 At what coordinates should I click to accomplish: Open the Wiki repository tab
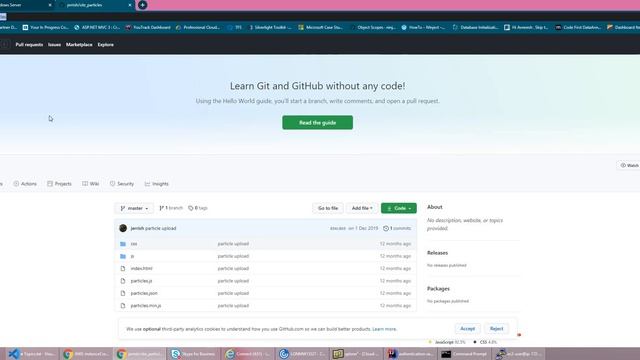[x=91, y=184]
